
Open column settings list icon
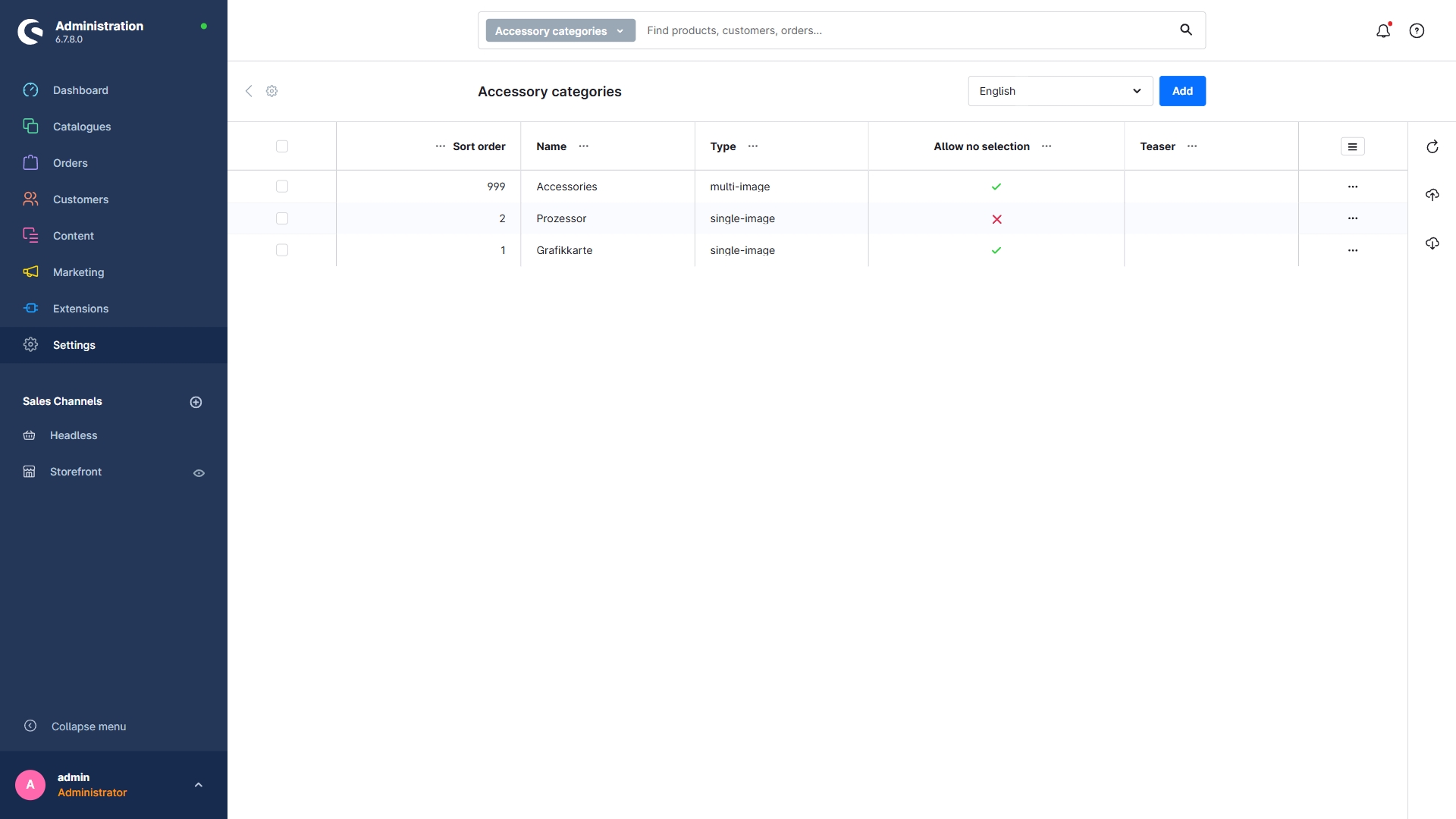(x=1352, y=146)
